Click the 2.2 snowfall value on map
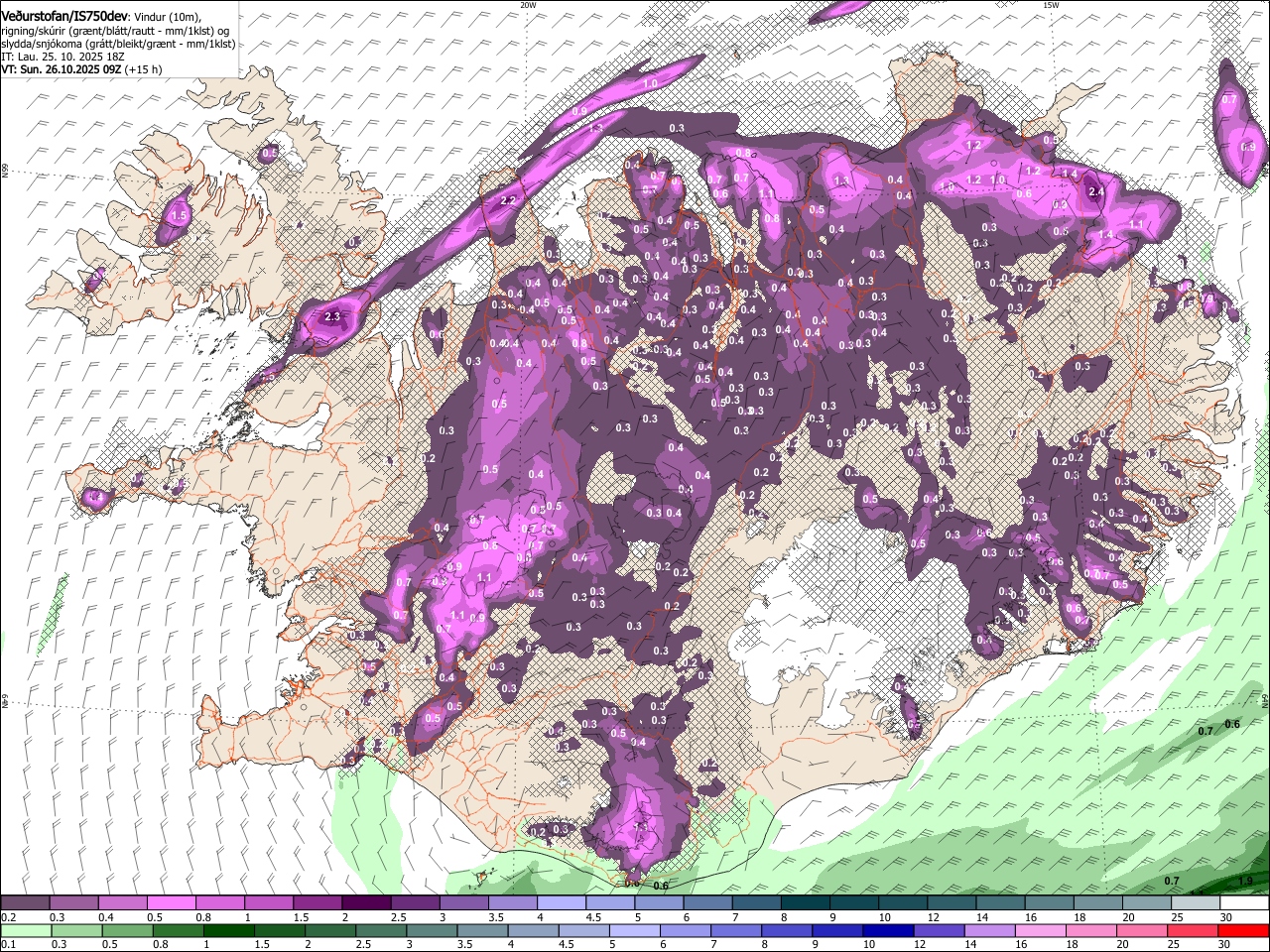The width and height of the screenshot is (1270, 952). (508, 201)
